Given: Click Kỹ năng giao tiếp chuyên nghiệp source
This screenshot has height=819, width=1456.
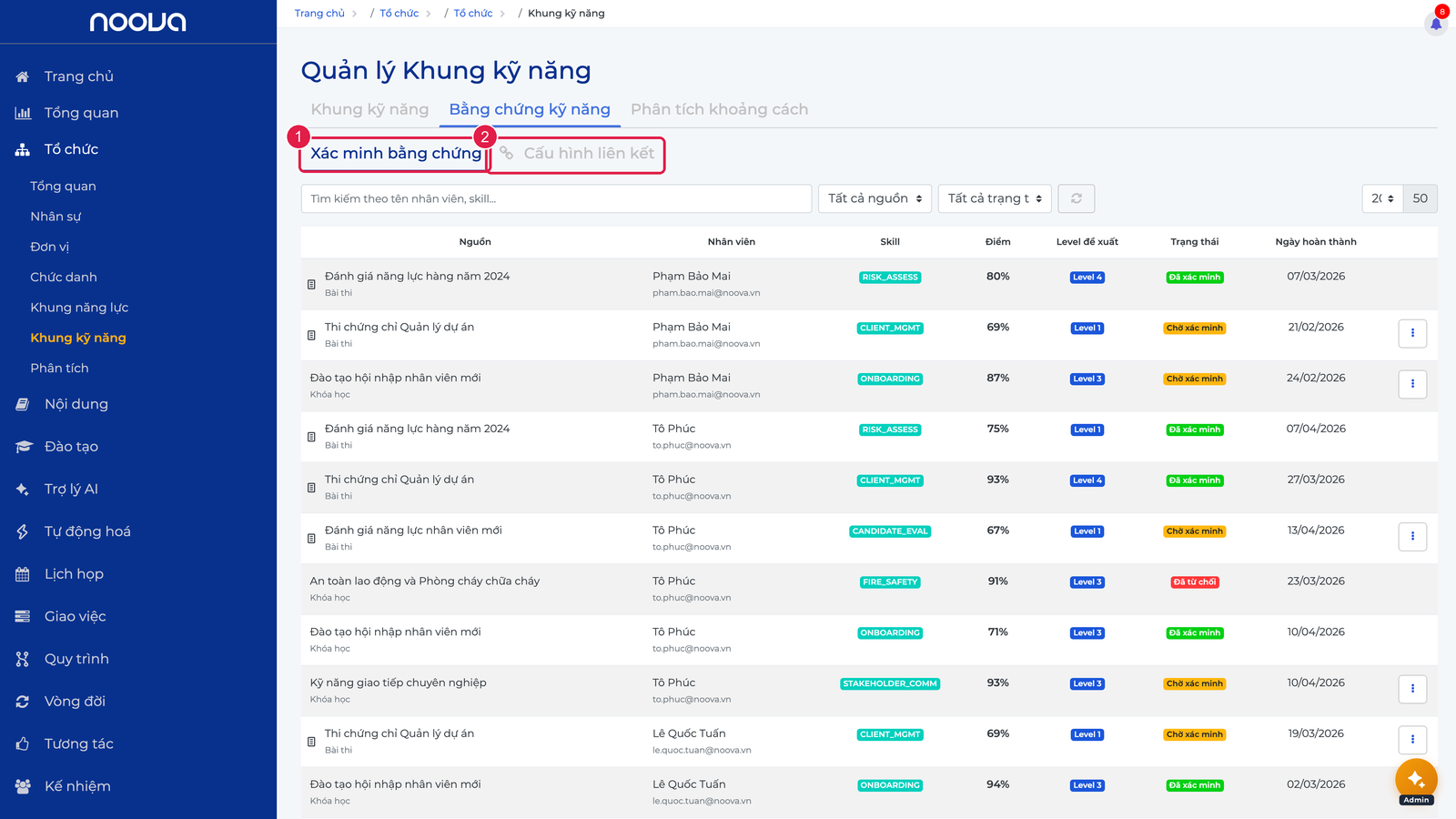Looking at the screenshot, I should (398, 682).
